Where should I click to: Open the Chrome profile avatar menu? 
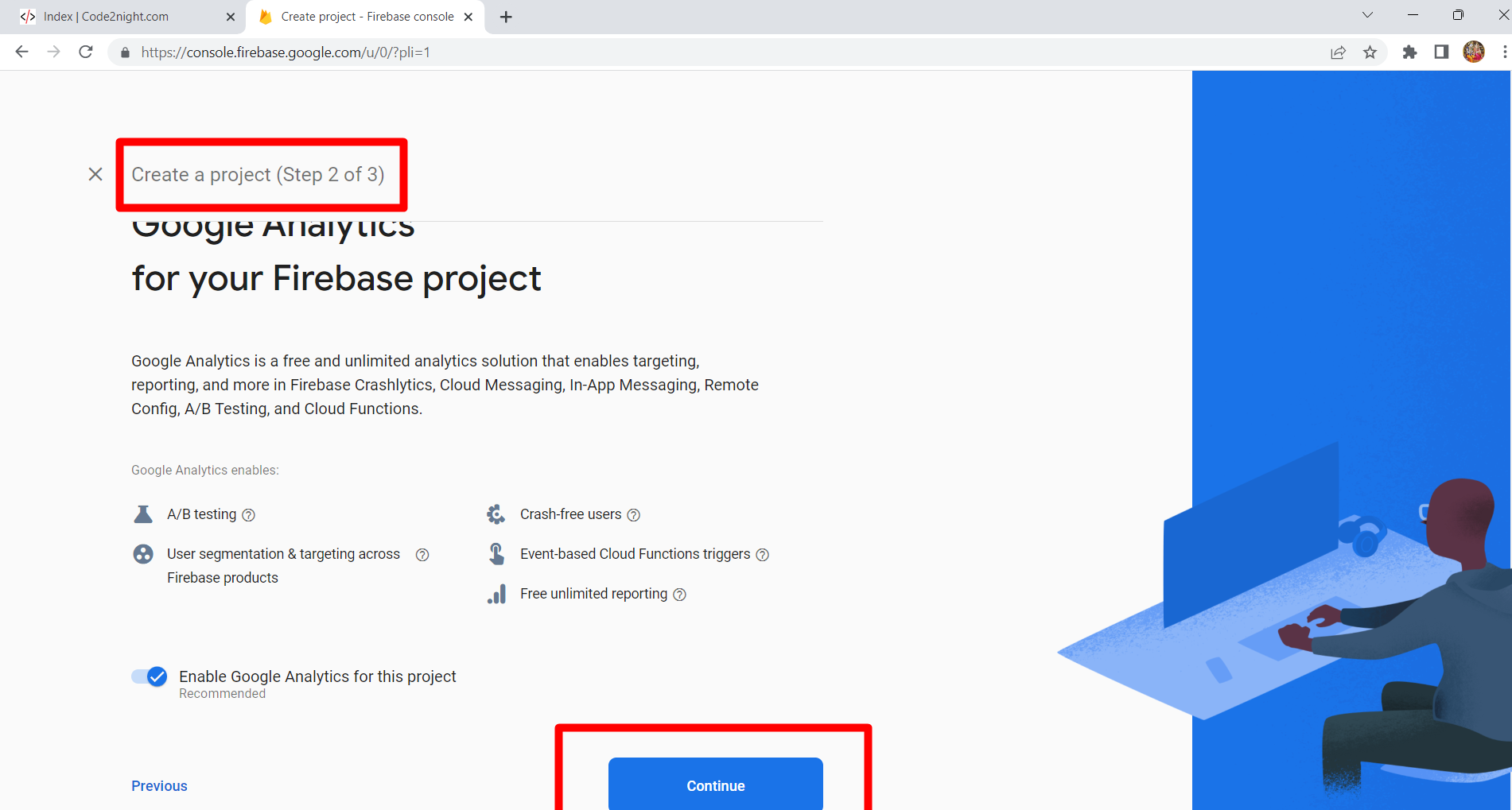pyautogui.click(x=1474, y=52)
